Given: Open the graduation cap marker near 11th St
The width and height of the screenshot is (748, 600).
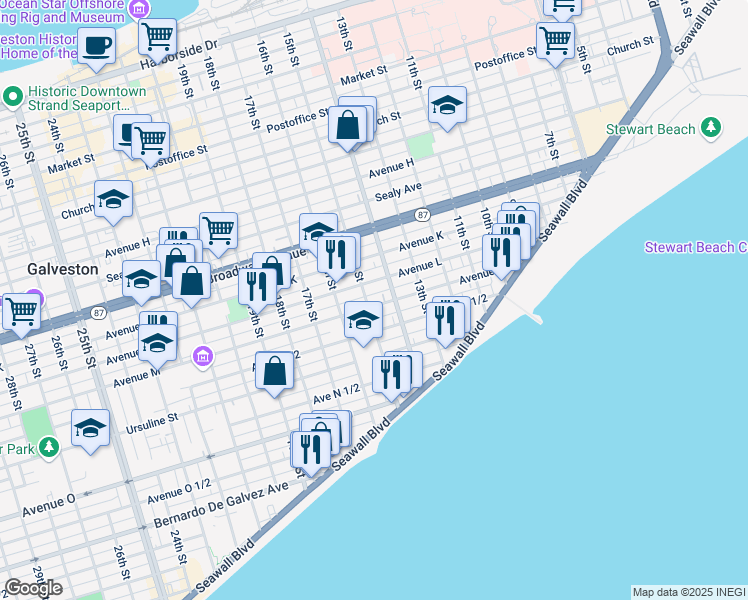Looking at the screenshot, I should coord(447,107).
